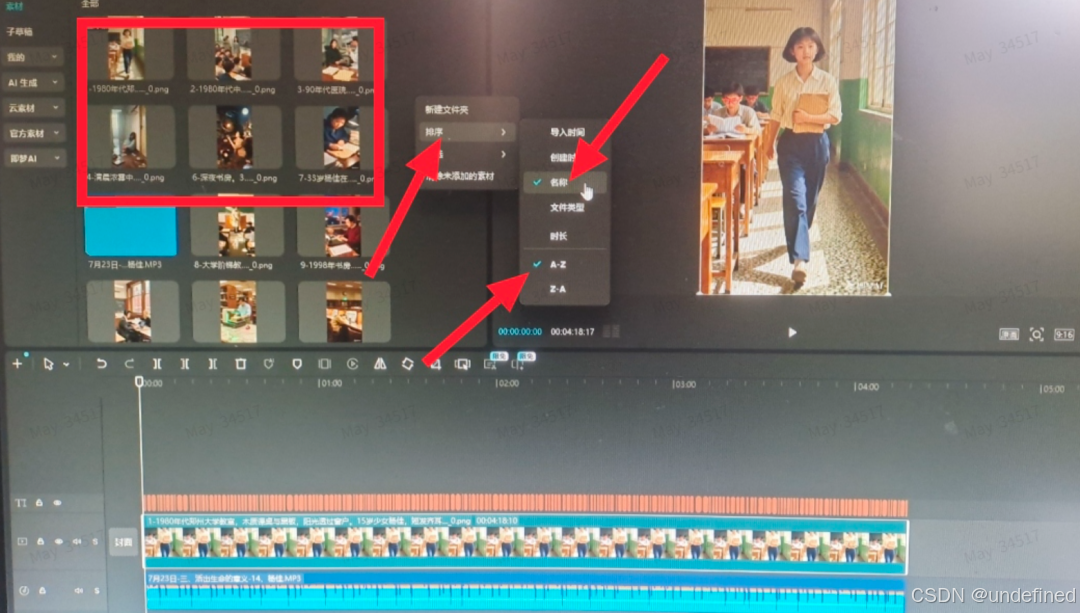The width and height of the screenshot is (1080, 613).
Task: Click the add track plus icon
Action: click(17, 363)
